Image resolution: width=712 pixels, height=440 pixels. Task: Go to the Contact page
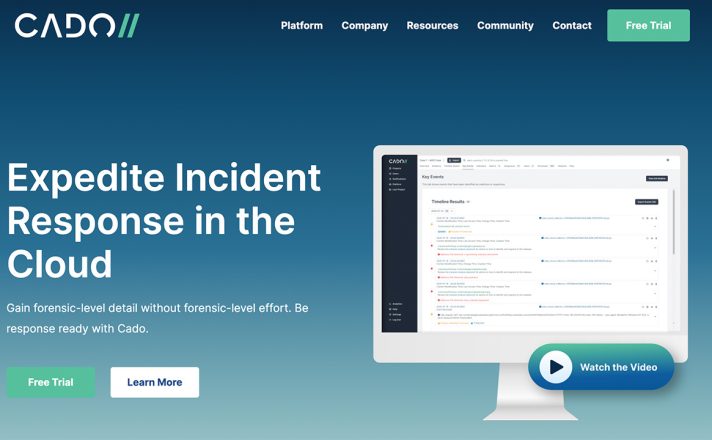572,25
